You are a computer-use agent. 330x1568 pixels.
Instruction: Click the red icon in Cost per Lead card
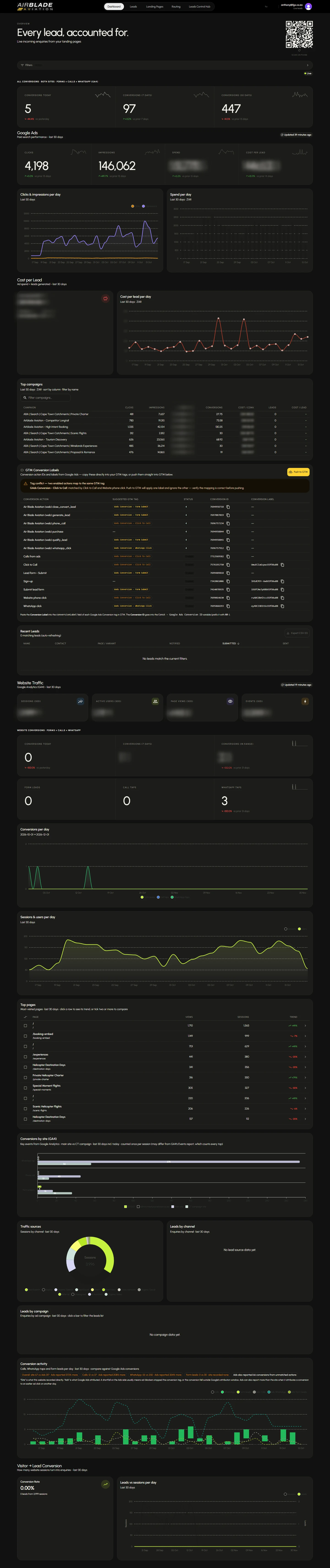click(105, 298)
